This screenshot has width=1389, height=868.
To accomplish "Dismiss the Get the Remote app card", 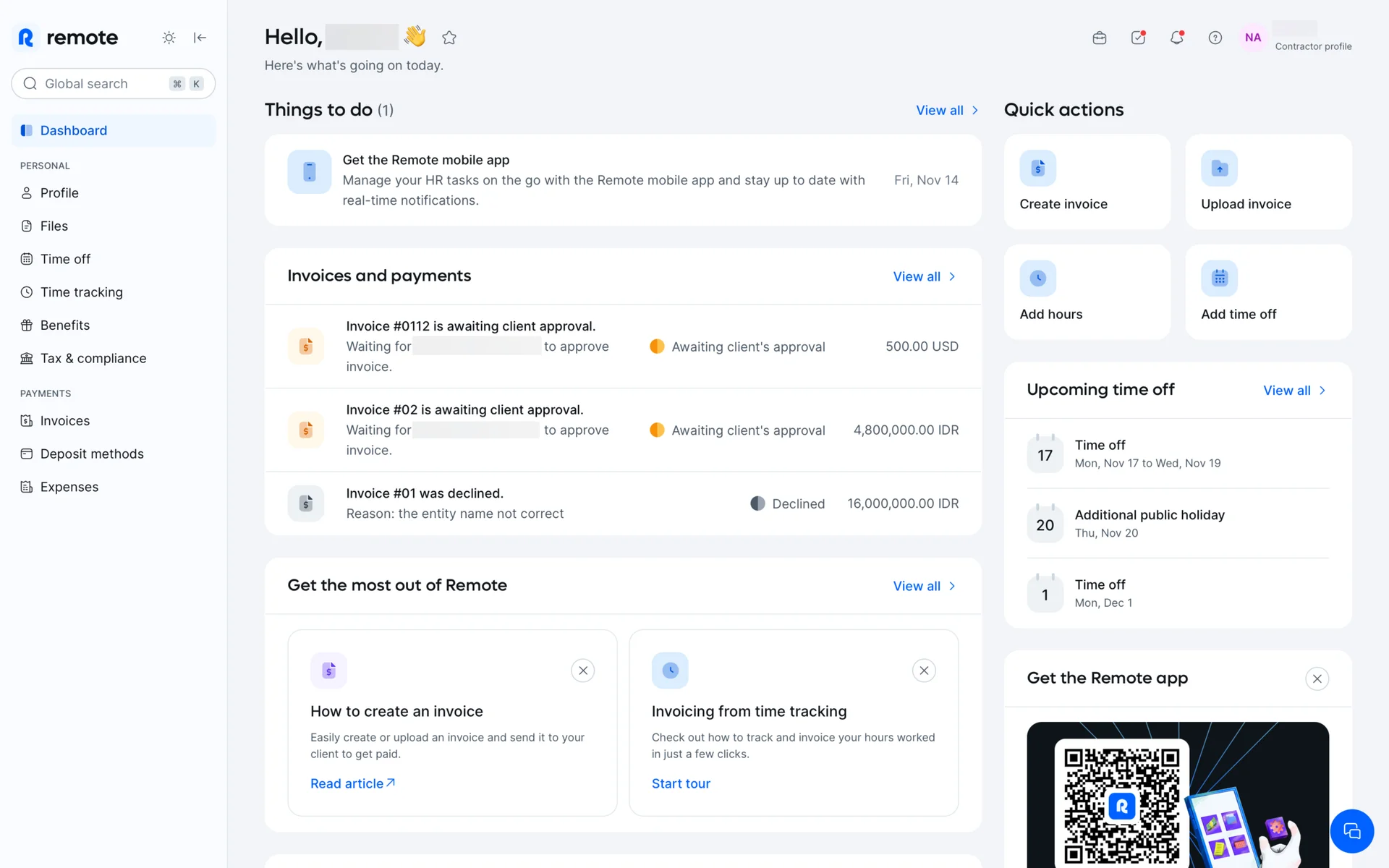I will [1317, 678].
